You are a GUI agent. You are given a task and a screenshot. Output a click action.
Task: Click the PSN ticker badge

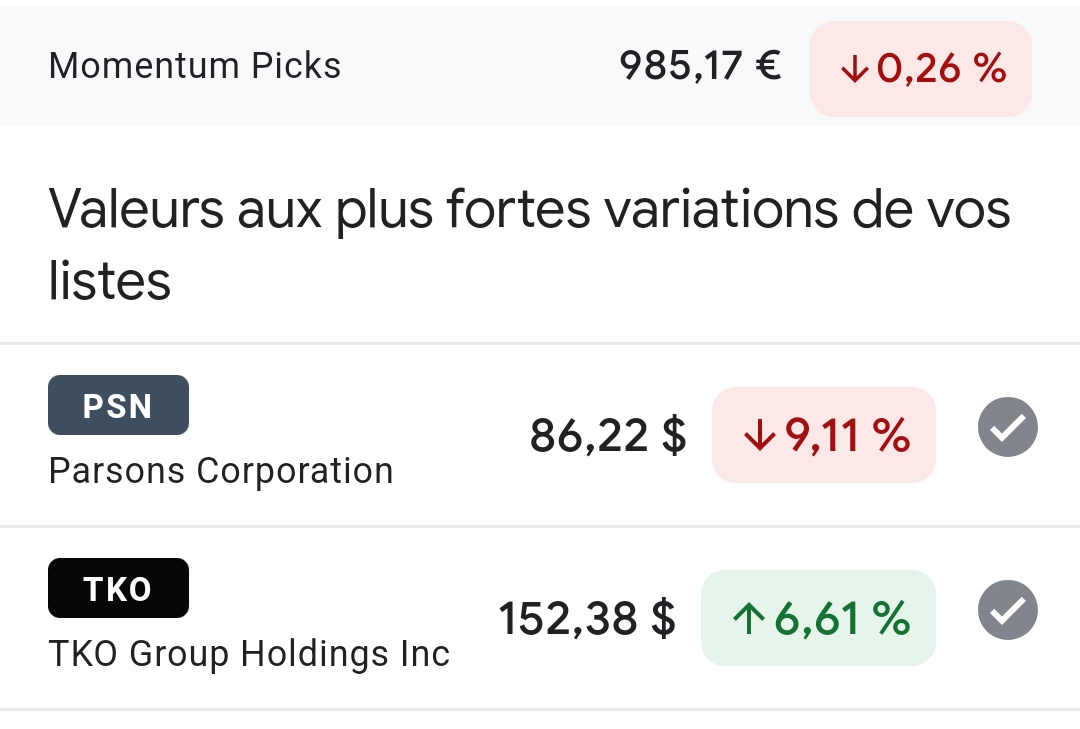click(118, 405)
